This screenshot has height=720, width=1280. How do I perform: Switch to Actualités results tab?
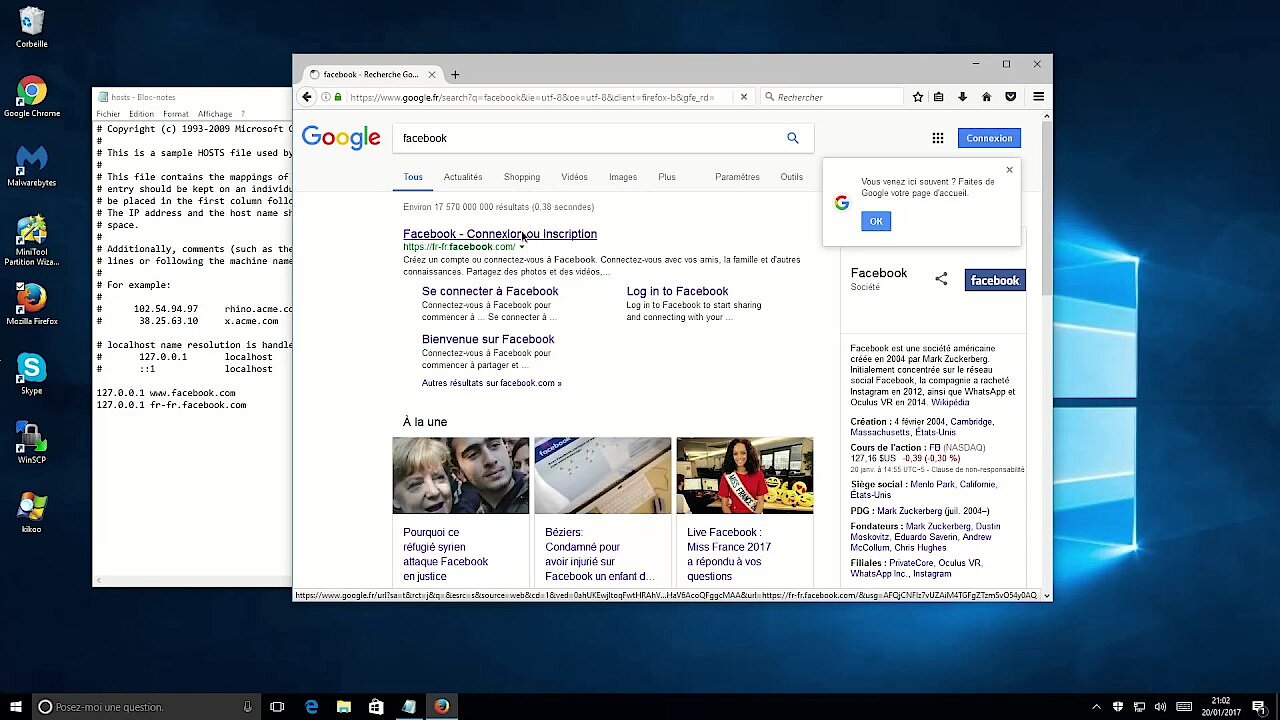click(463, 177)
